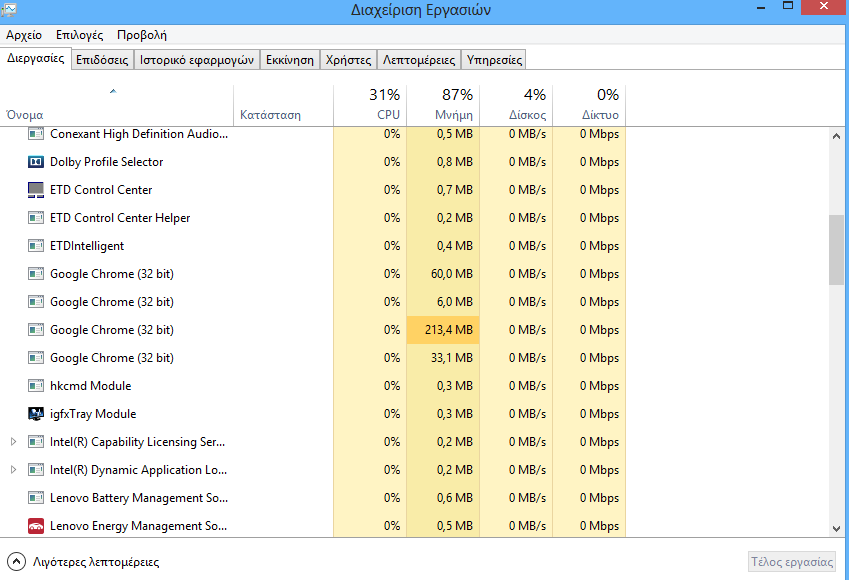849x580 pixels.
Task: Select the Conexant High Definition Audio... name
Action: [x=139, y=134]
